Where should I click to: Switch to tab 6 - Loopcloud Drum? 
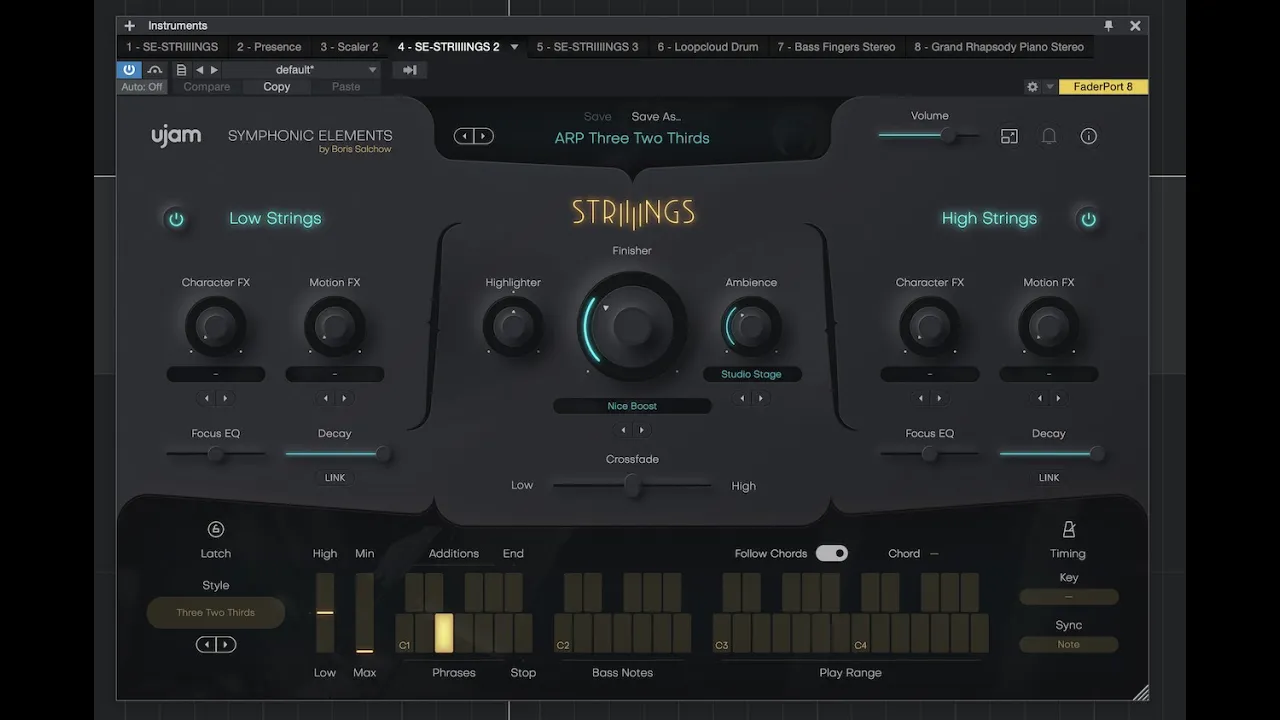point(708,47)
